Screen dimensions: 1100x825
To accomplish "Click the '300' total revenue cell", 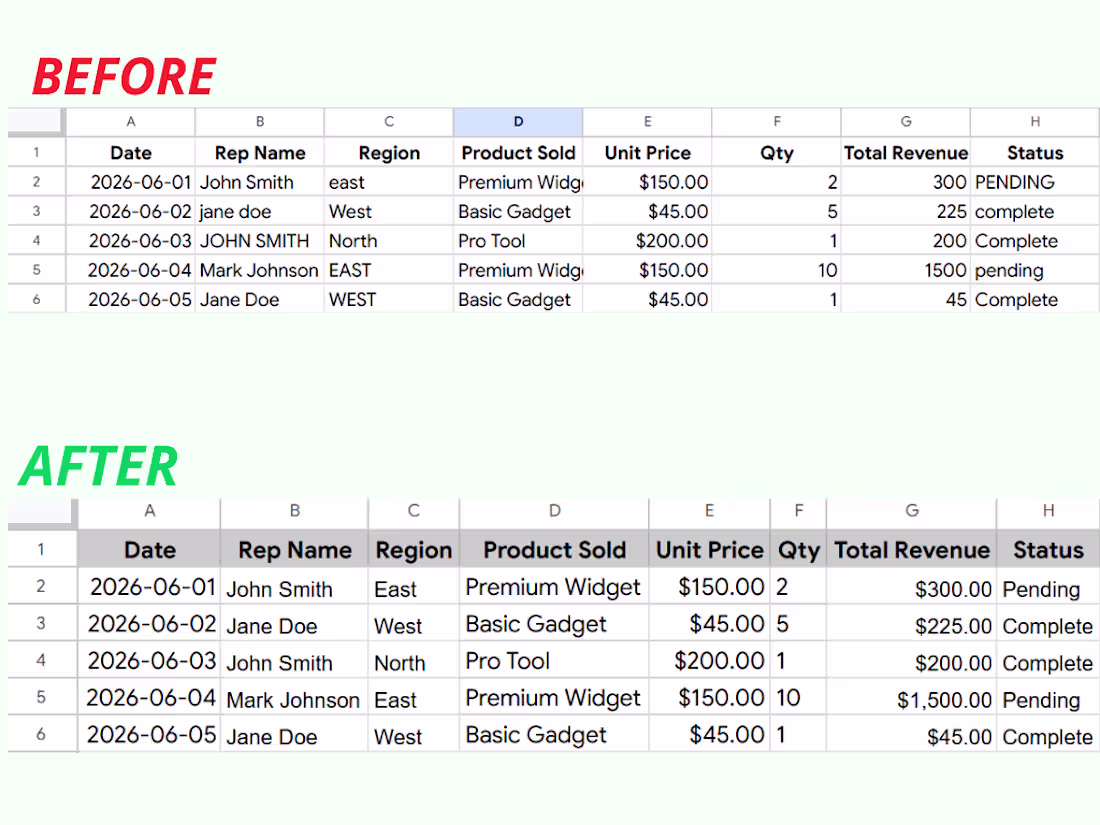I will pos(906,182).
